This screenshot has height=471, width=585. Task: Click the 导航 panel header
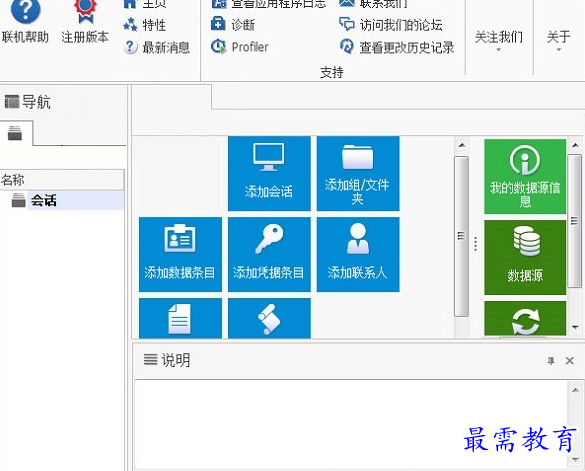point(63,102)
